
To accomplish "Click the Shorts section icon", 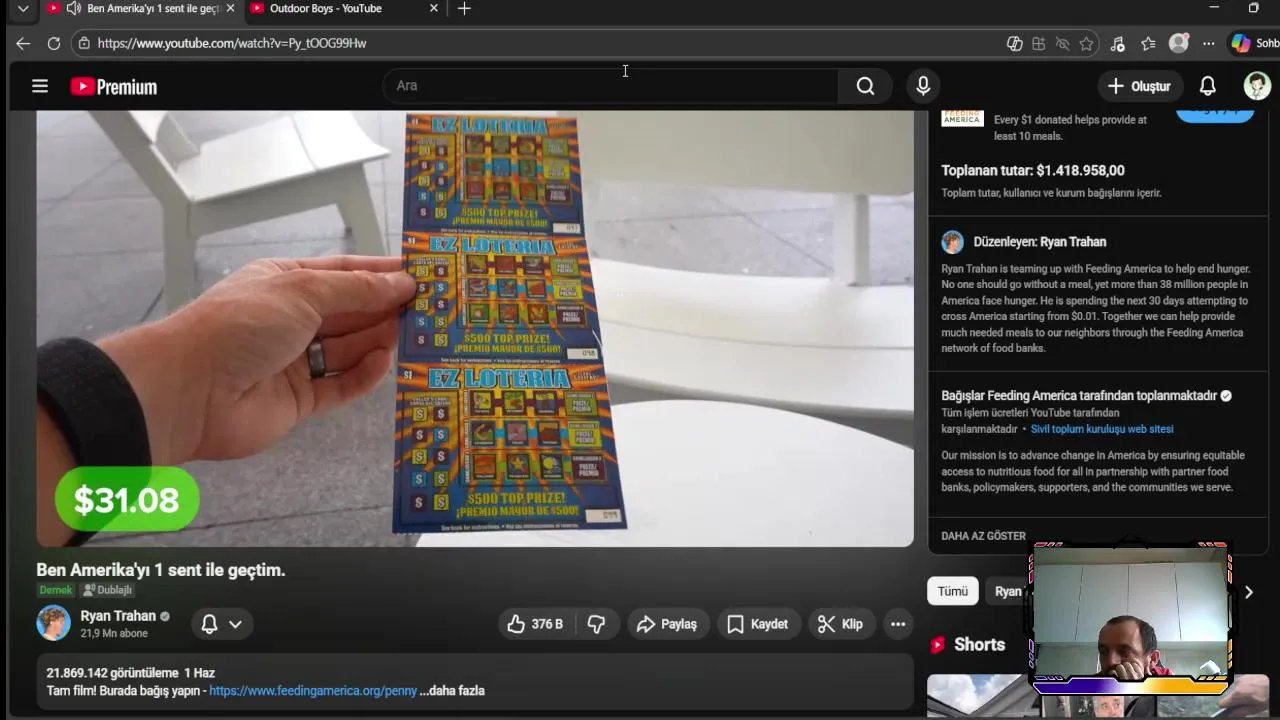I will (938, 645).
